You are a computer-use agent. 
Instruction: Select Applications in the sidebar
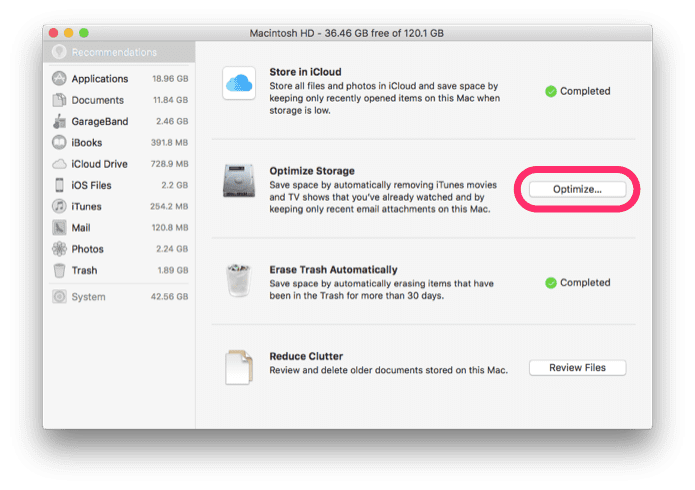pos(120,78)
